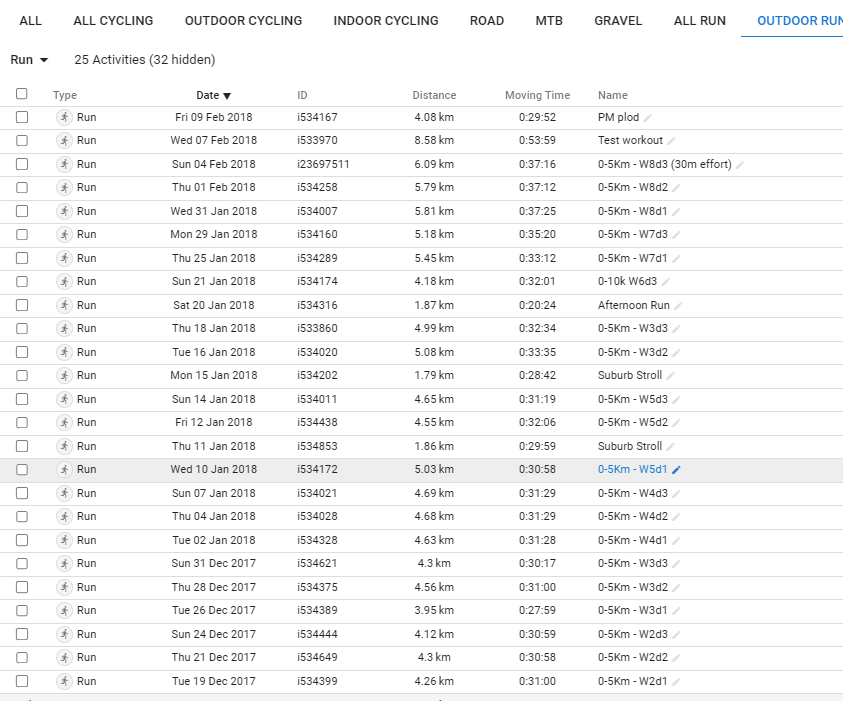Sort the table by Moving Time column
This screenshot has height=701, width=843.
point(537,95)
